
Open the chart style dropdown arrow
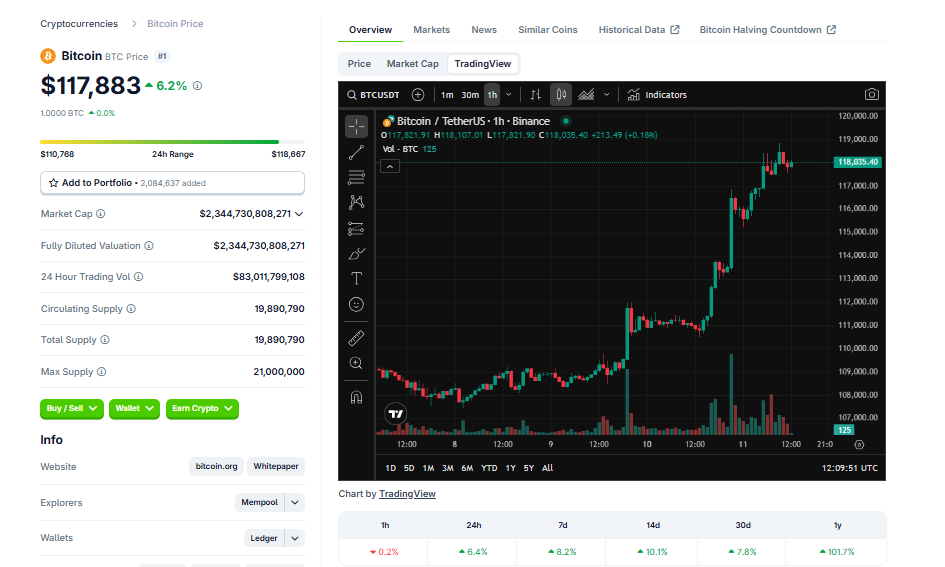tap(606, 95)
